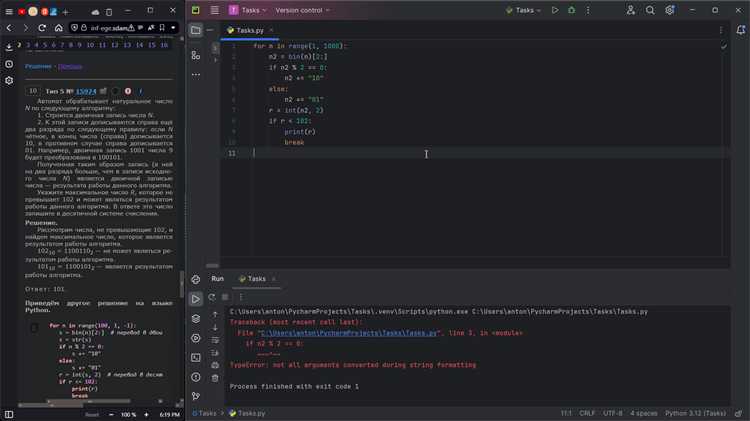Run the Tasks configuration with the play icon

[555, 10]
